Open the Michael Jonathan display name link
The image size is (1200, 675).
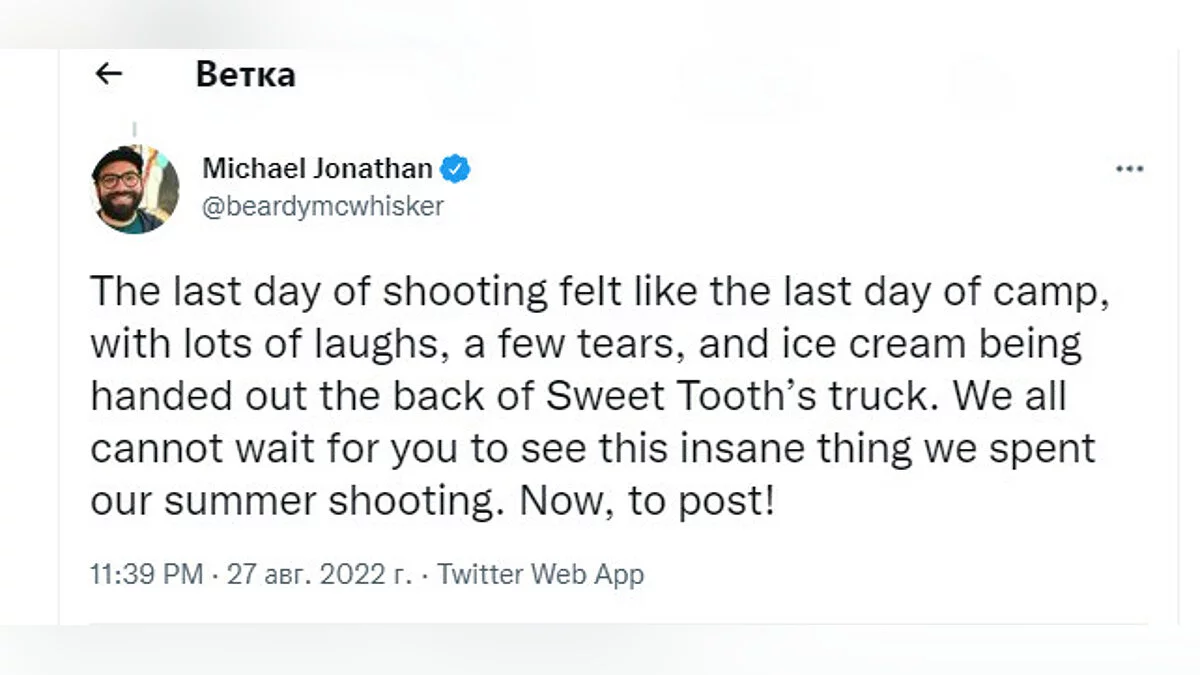[317, 168]
